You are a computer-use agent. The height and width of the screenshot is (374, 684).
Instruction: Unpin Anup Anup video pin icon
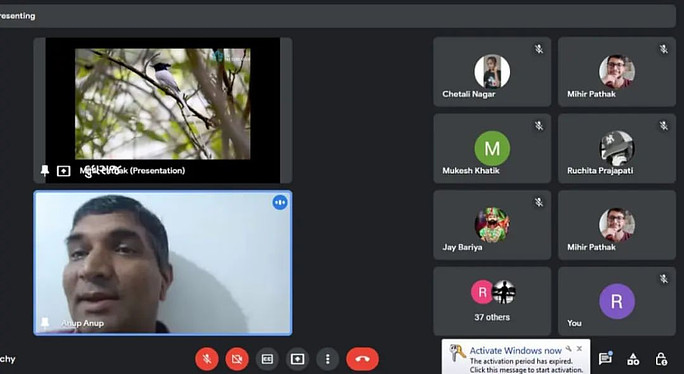(44, 323)
